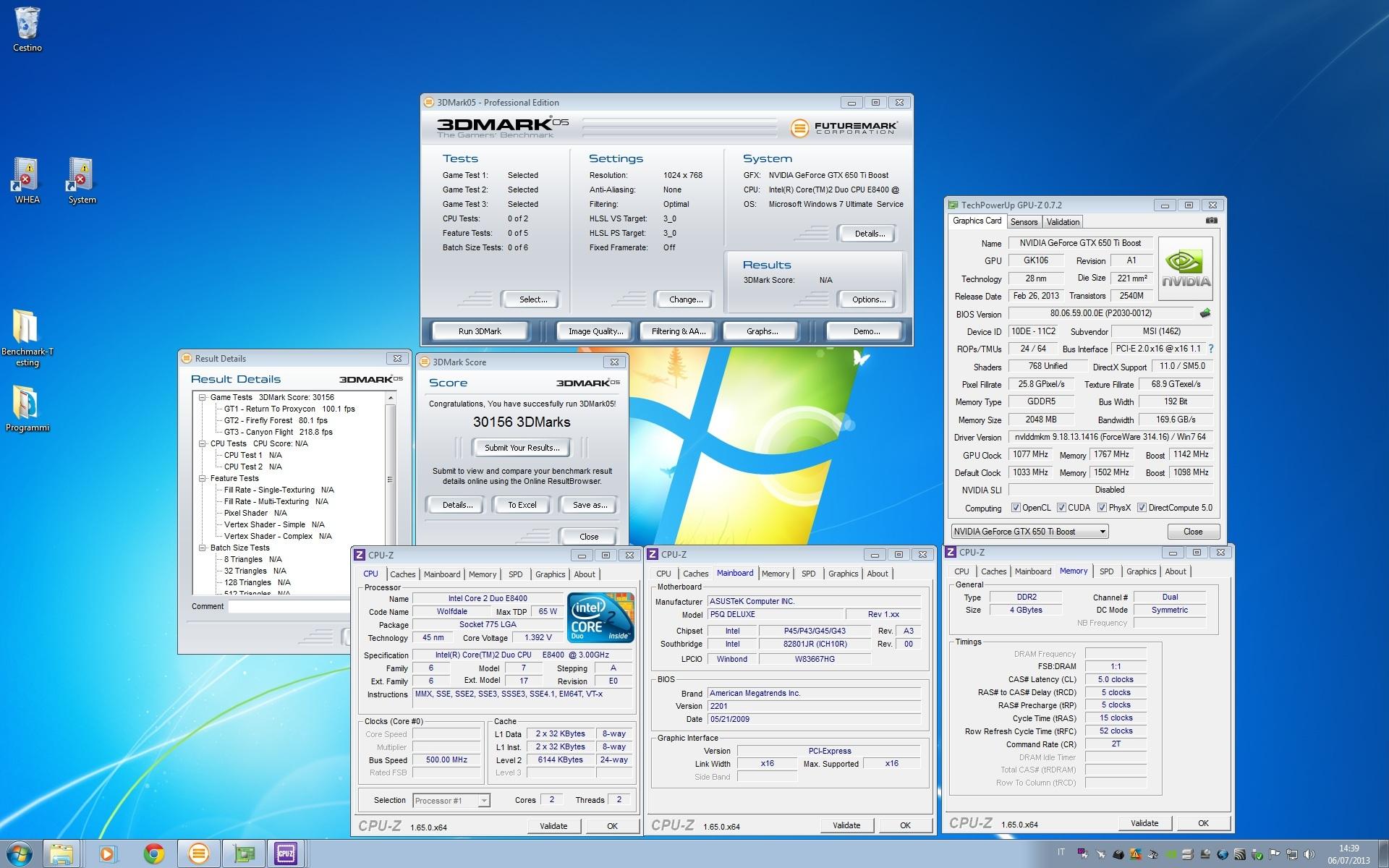Click Save as button in 3DMark Score
Image resolution: width=1389 pixels, height=868 pixels.
click(590, 505)
